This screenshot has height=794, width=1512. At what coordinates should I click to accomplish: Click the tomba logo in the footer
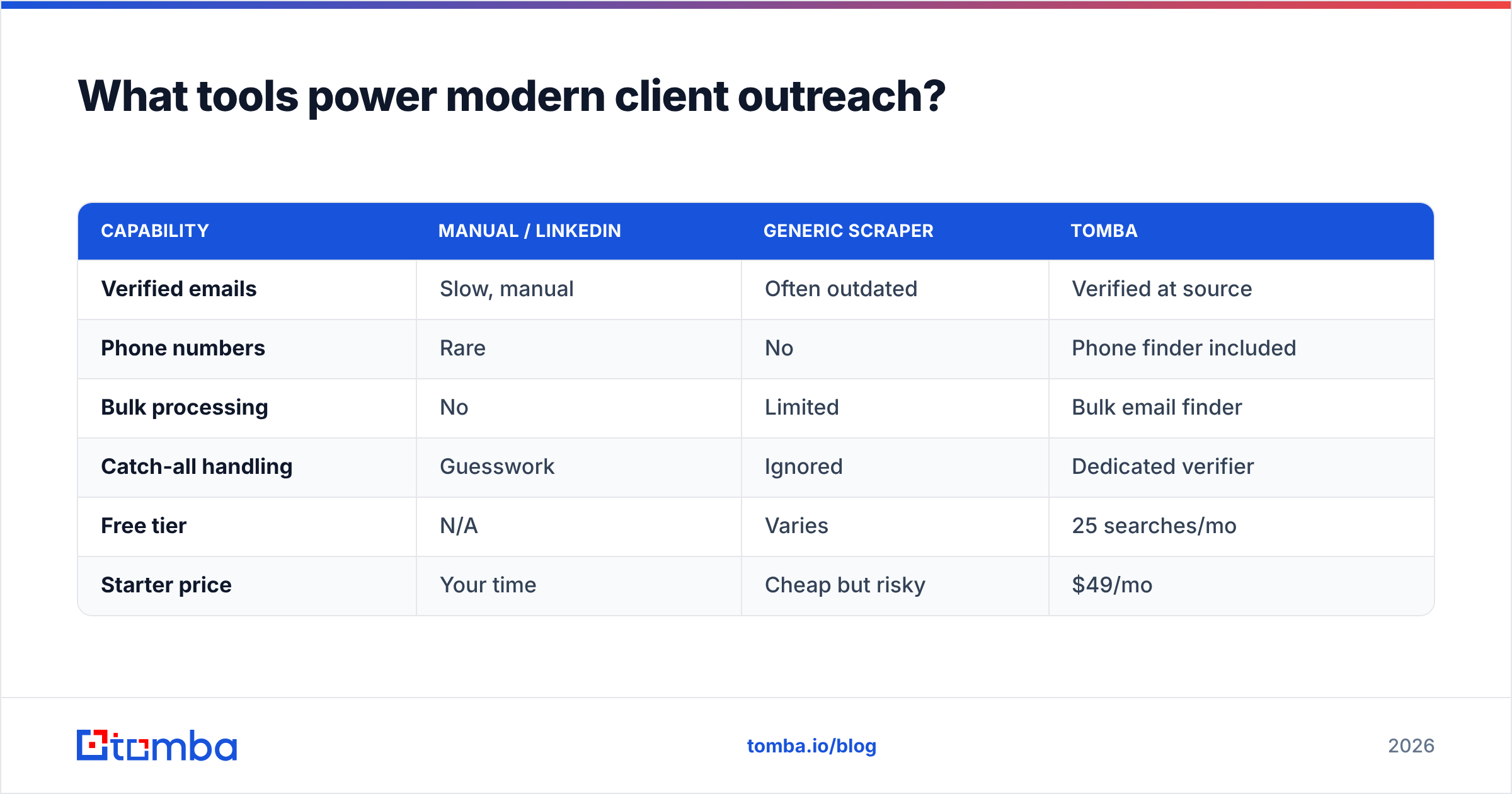click(157, 745)
